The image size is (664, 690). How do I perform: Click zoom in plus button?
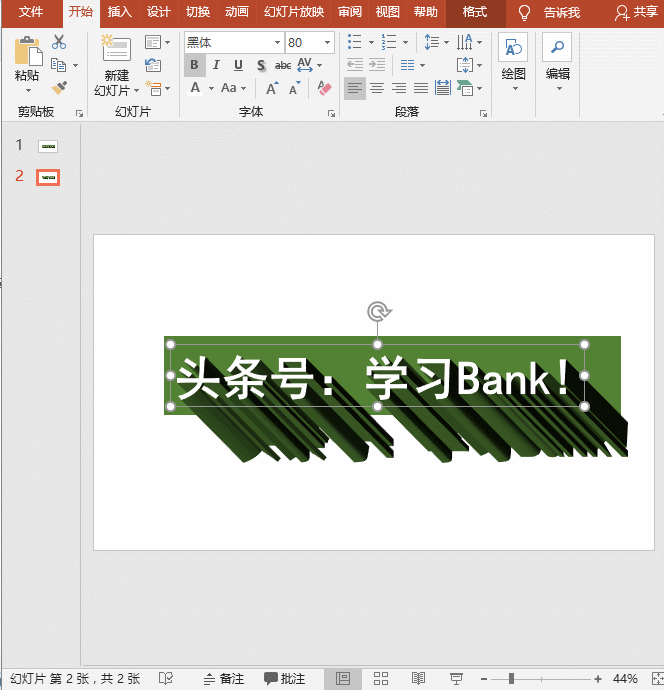point(598,679)
